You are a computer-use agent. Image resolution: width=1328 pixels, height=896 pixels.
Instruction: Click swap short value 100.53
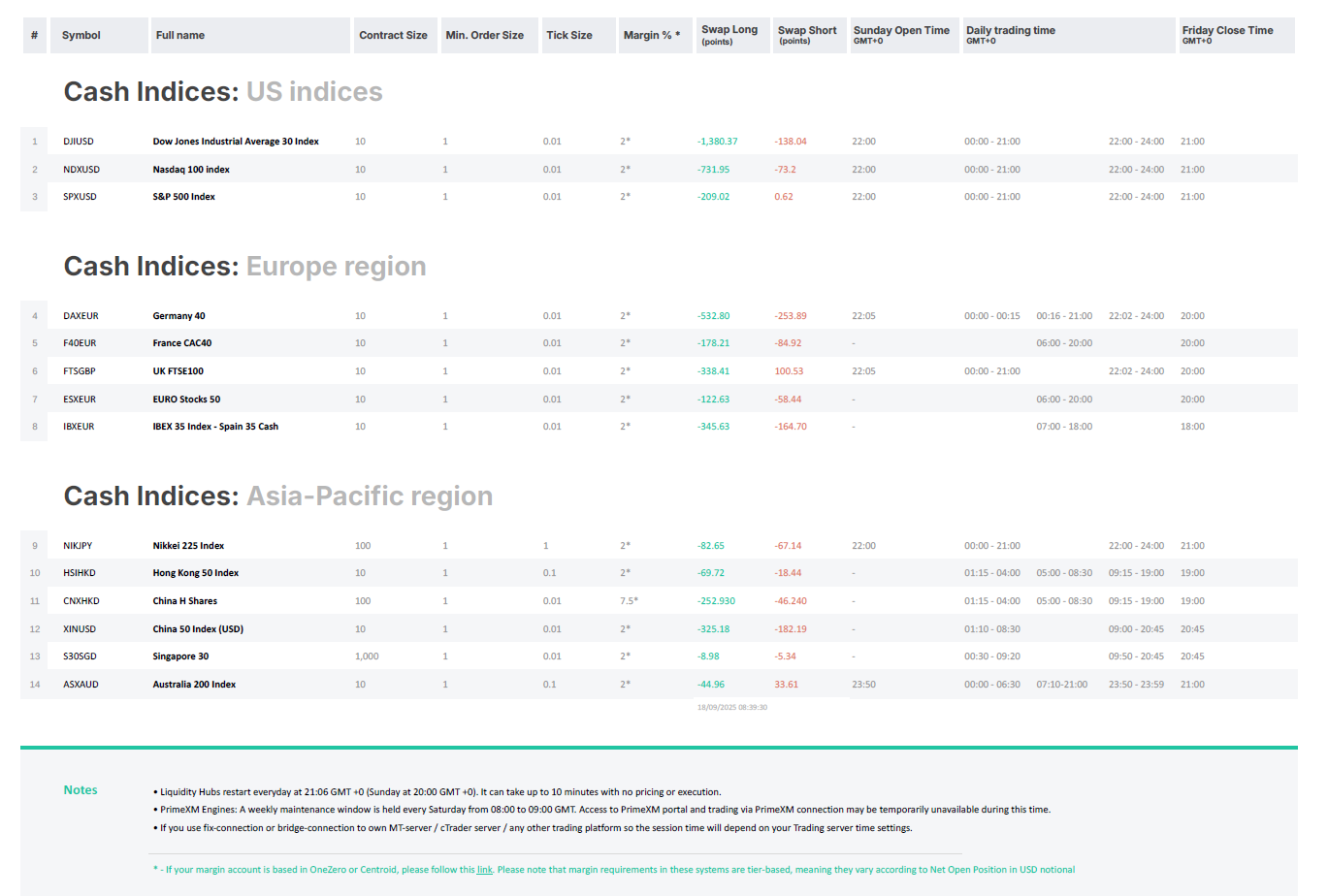(789, 371)
